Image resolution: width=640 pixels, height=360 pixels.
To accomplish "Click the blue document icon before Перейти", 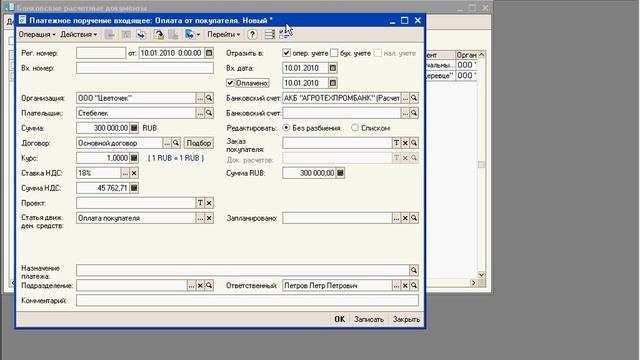I will pyautogui.click(x=189, y=35).
